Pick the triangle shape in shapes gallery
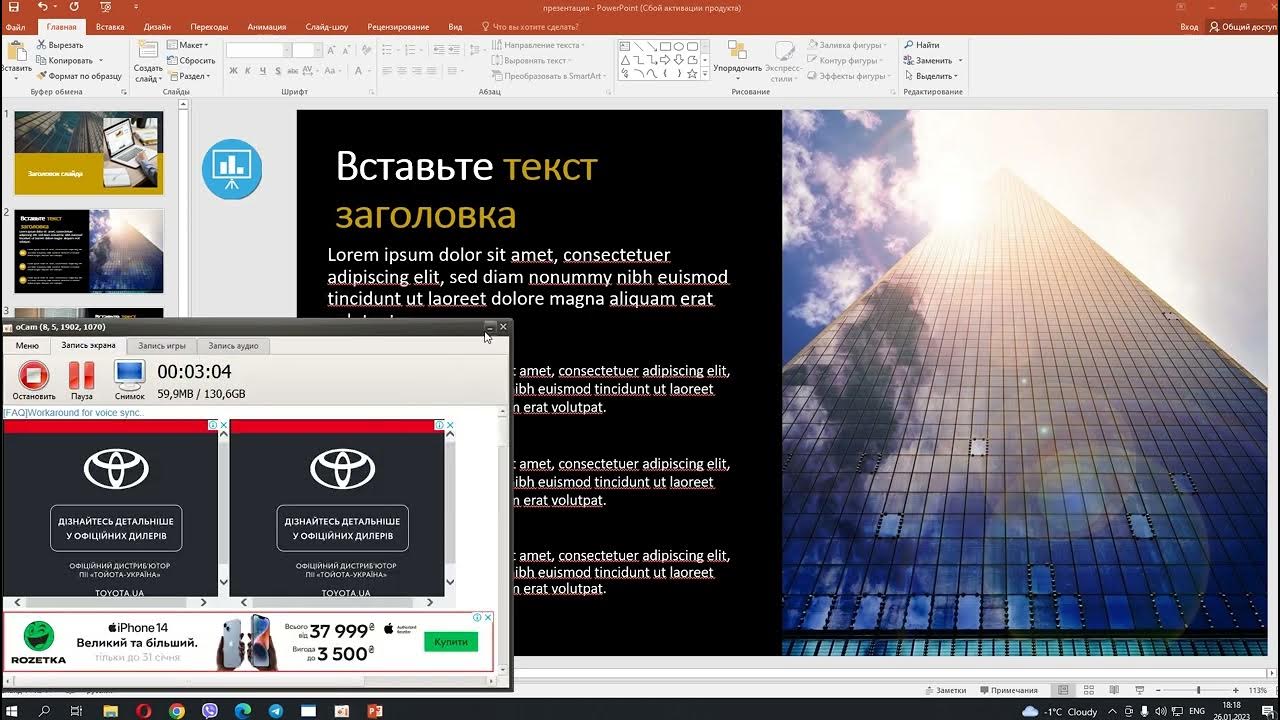The width and height of the screenshot is (1280, 720). point(626,60)
